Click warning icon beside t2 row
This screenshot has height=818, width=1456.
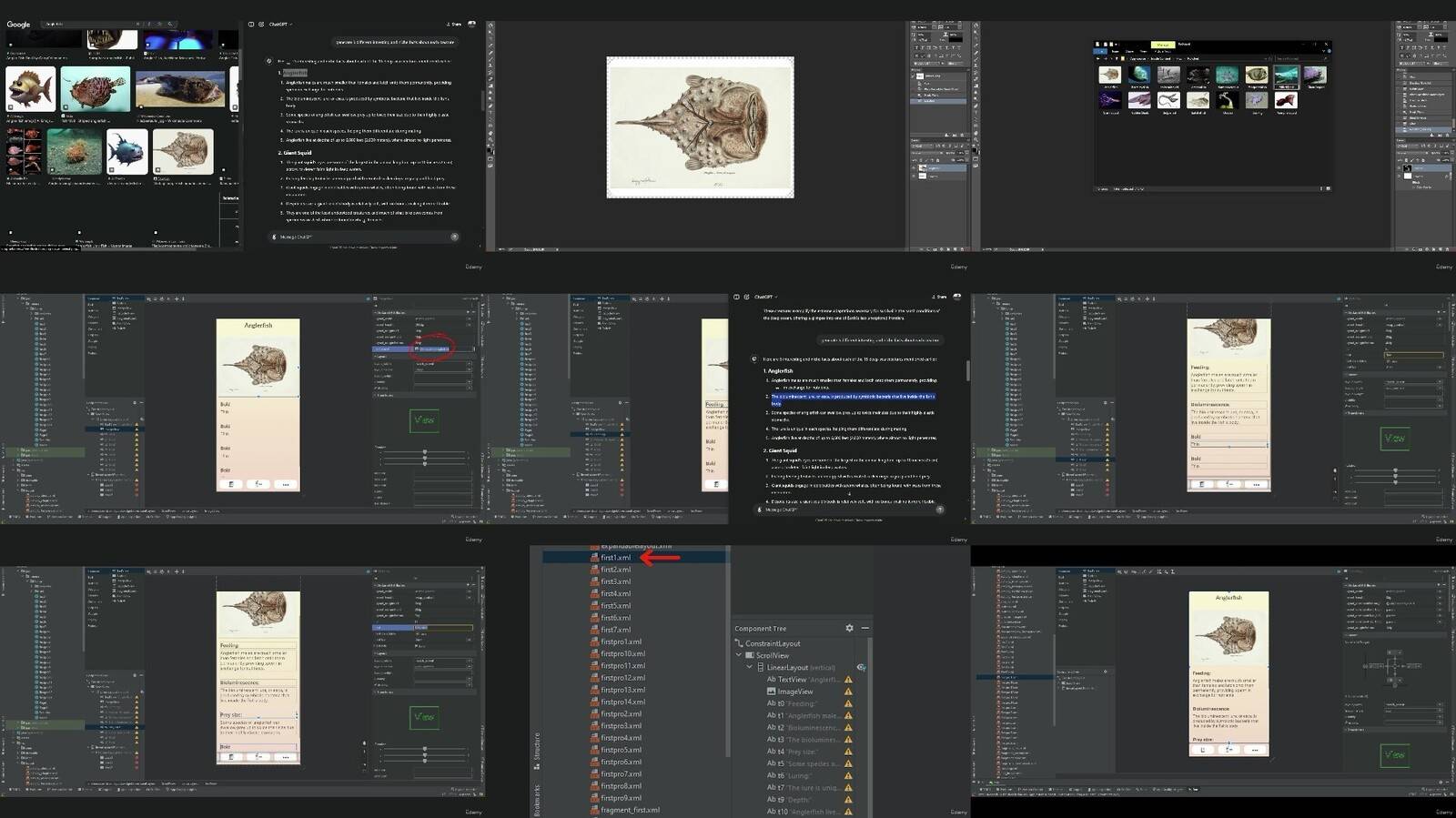click(x=848, y=728)
